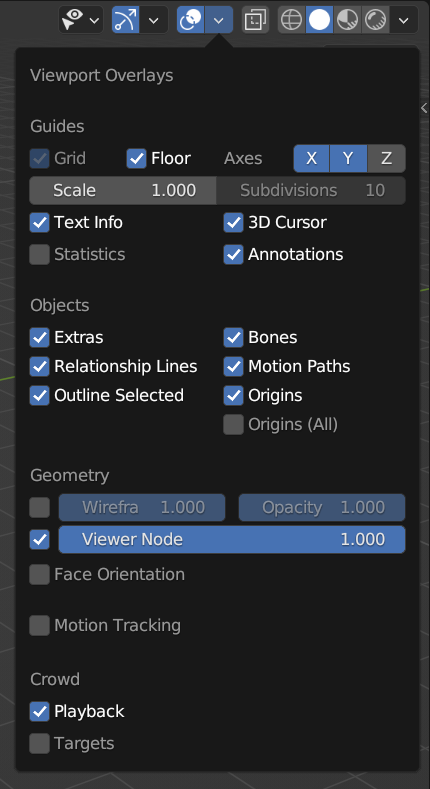The width and height of the screenshot is (430, 789).
Task: Open the shading options dropdown arrow
Action: 404,21
